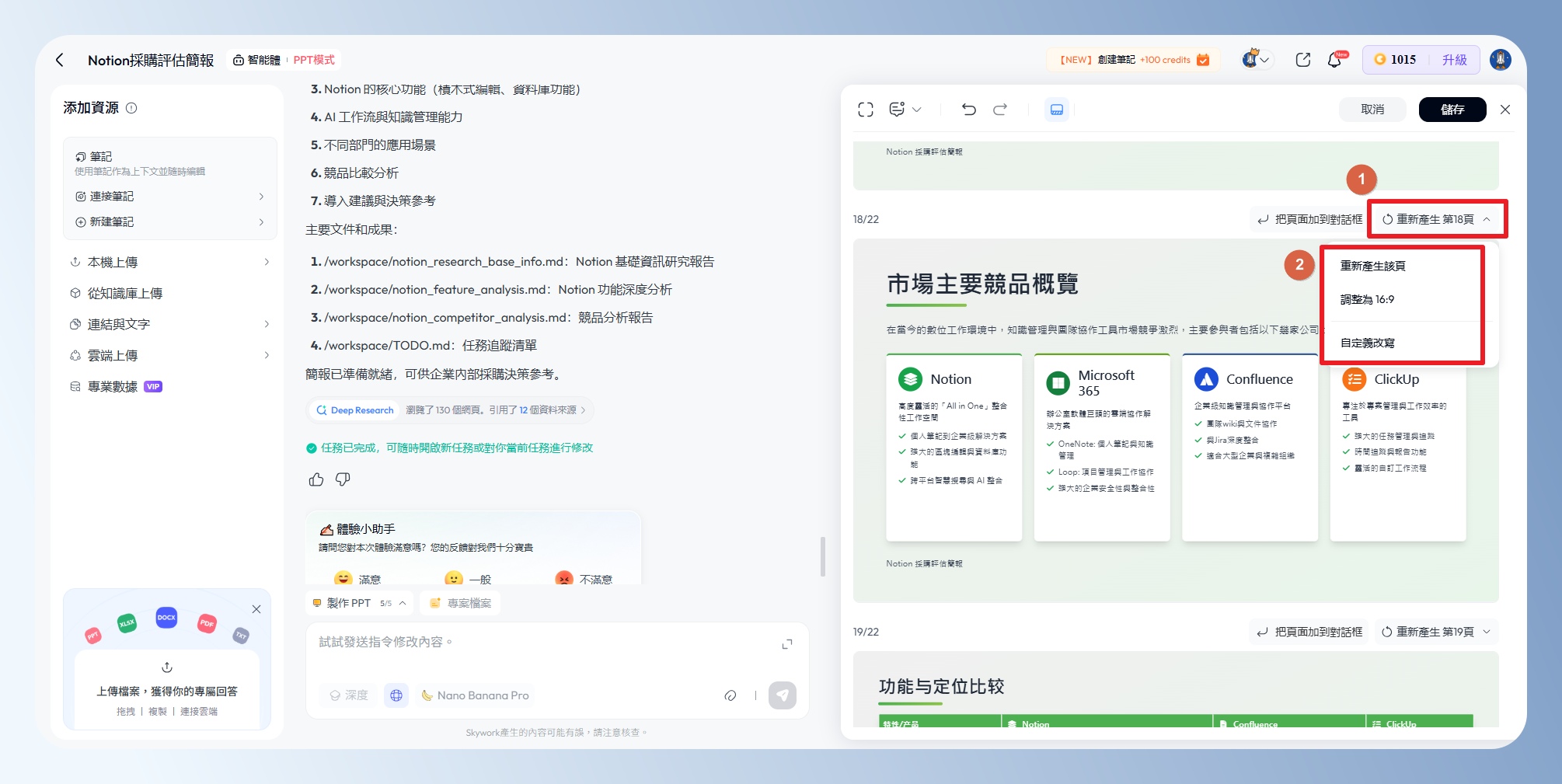
Task: Select 調整為 16:9 from the menu
Action: click(1367, 299)
